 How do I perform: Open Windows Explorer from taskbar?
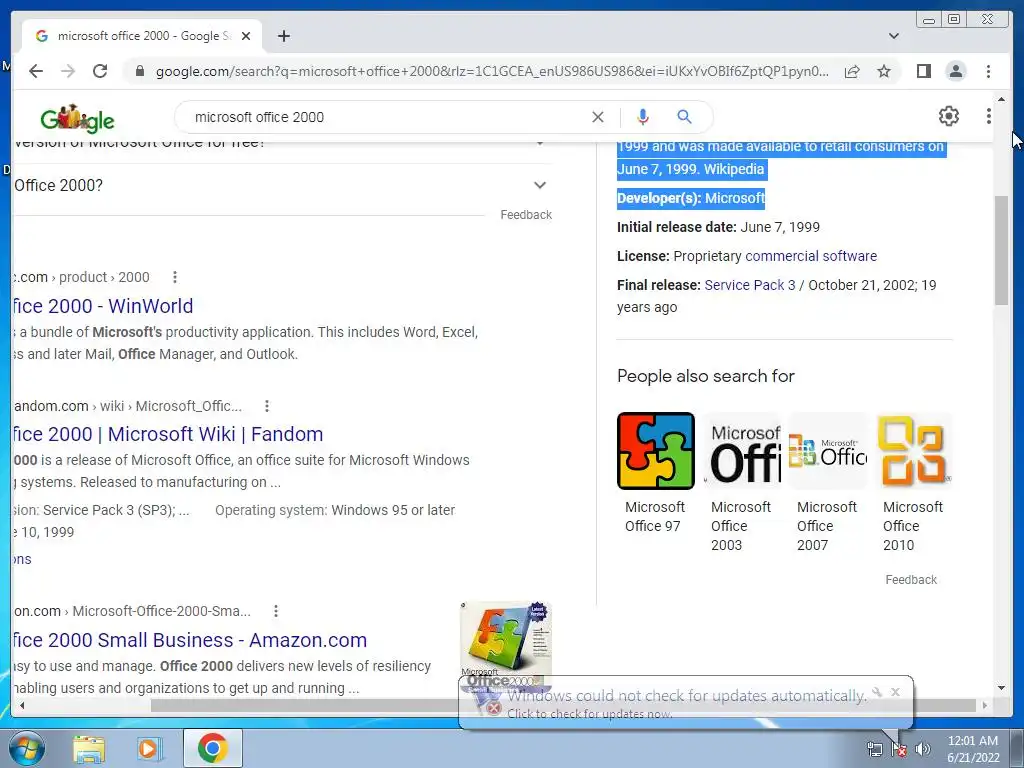89,749
